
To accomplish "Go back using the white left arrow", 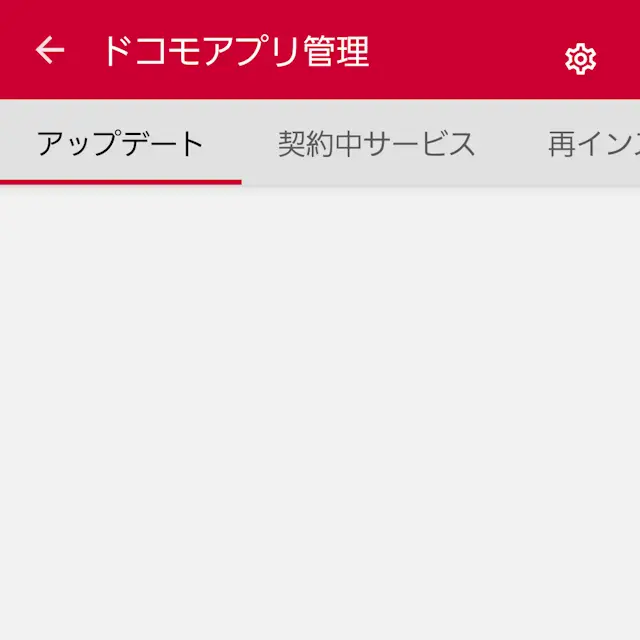I will (50, 50).
